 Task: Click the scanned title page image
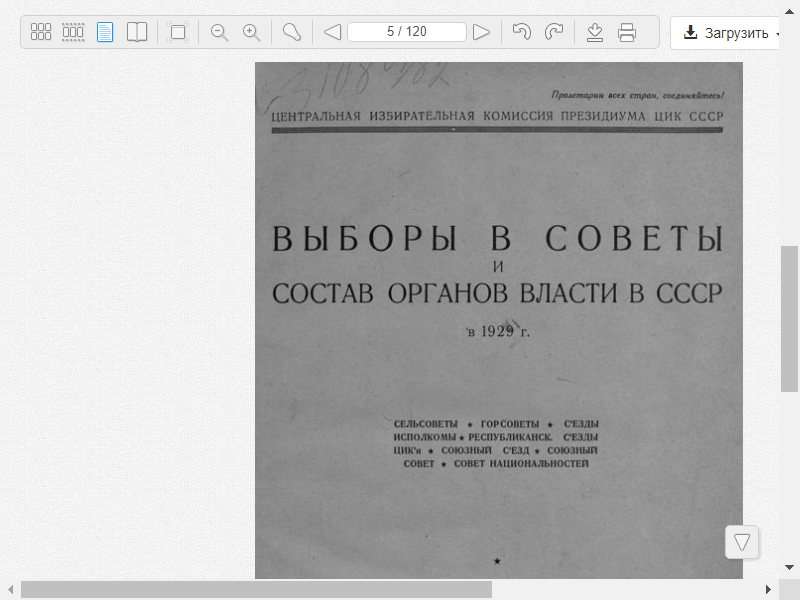(x=498, y=320)
